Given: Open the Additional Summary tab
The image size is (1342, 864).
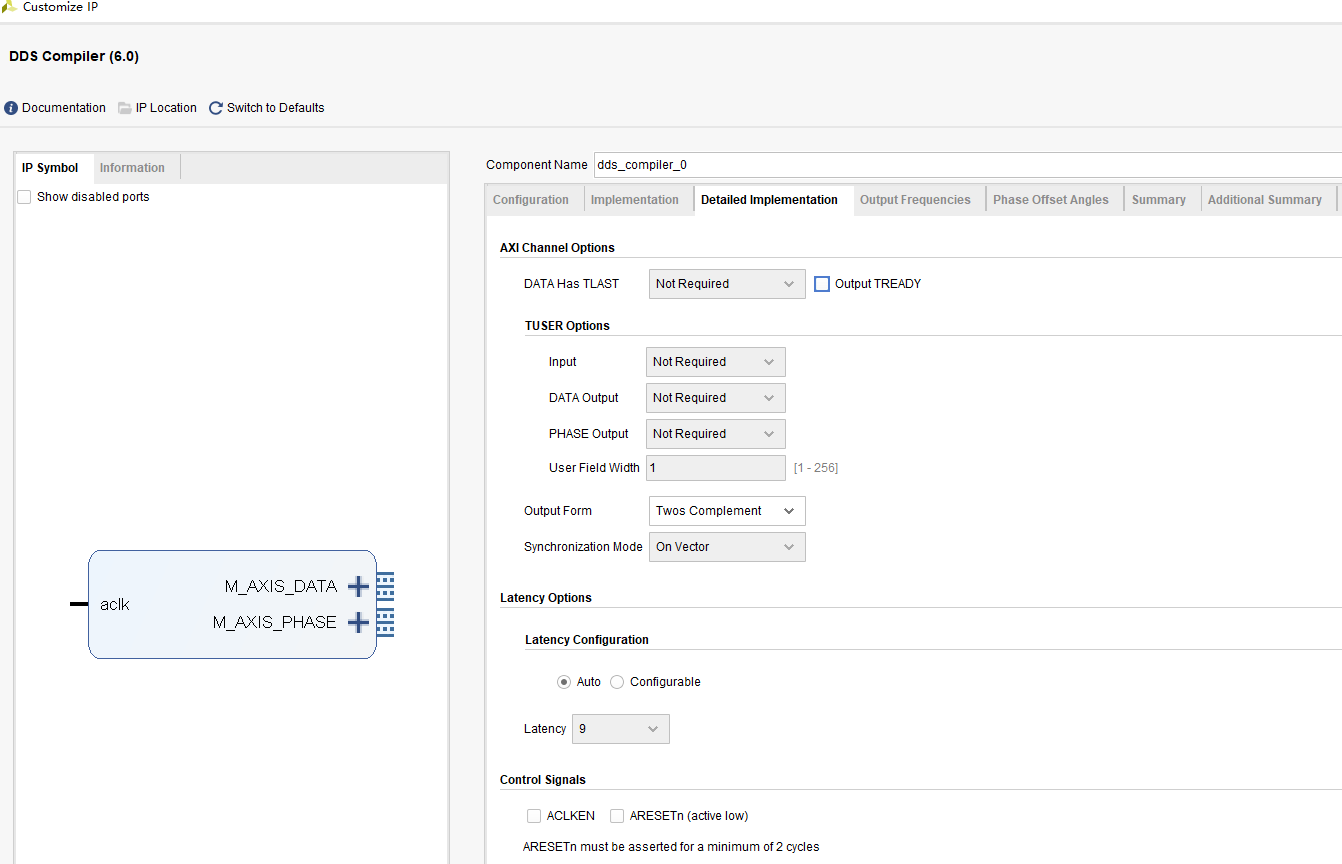Looking at the screenshot, I should pyautogui.click(x=1265, y=200).
